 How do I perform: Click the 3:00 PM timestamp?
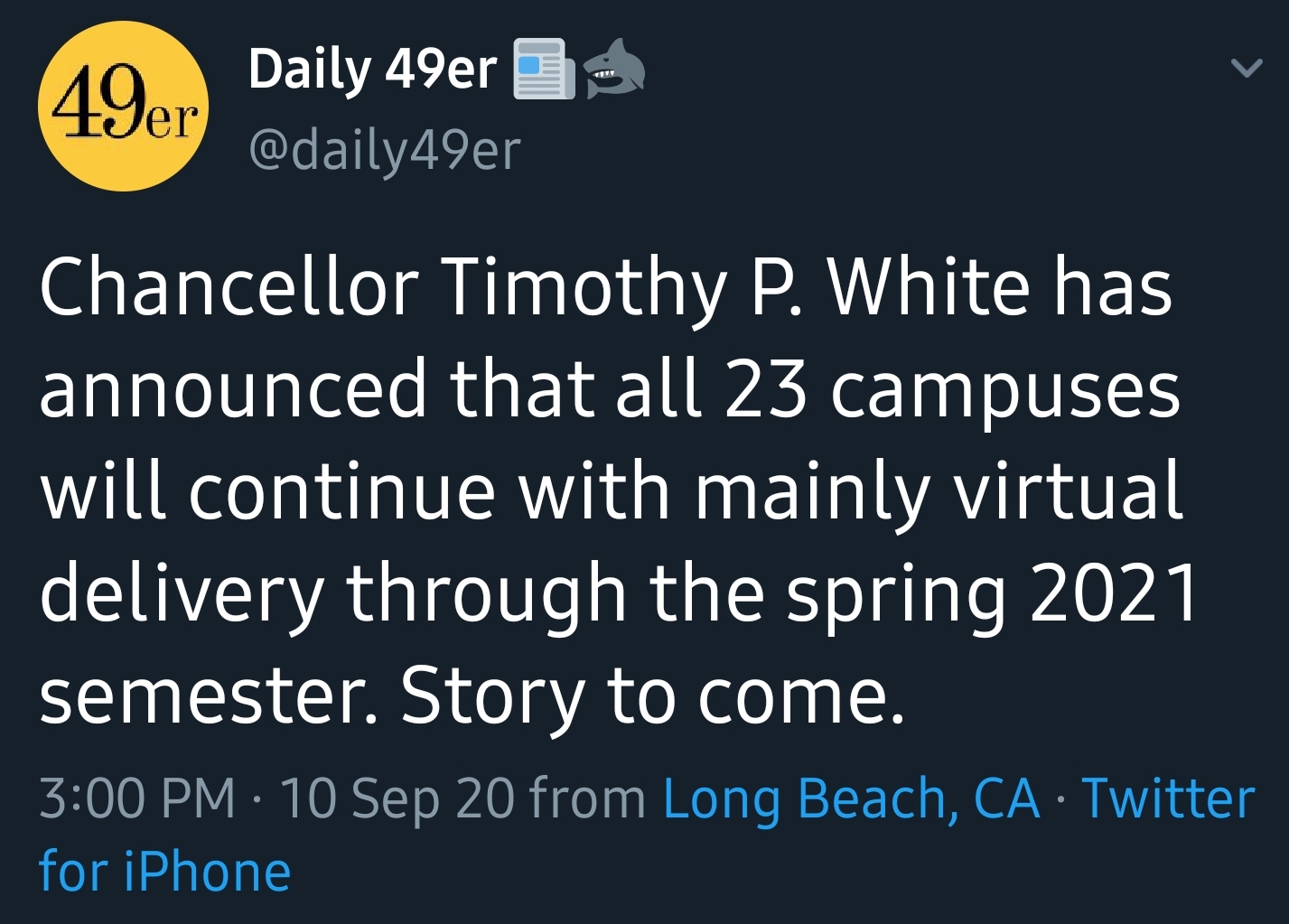[136, 798]
